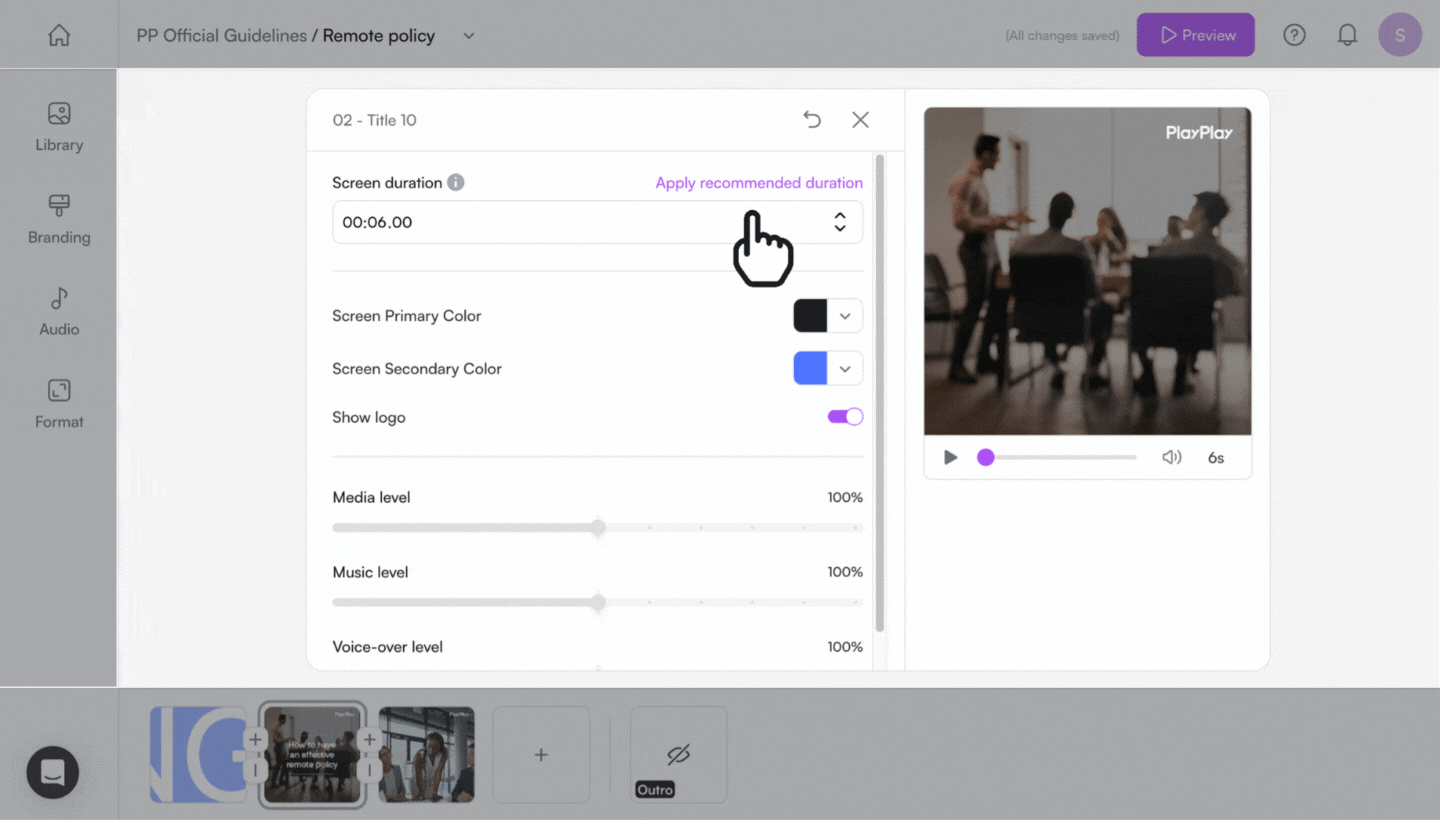Toggle visibility of the Outro screen
Viewport: 1440px width, 820px height.
678,754
